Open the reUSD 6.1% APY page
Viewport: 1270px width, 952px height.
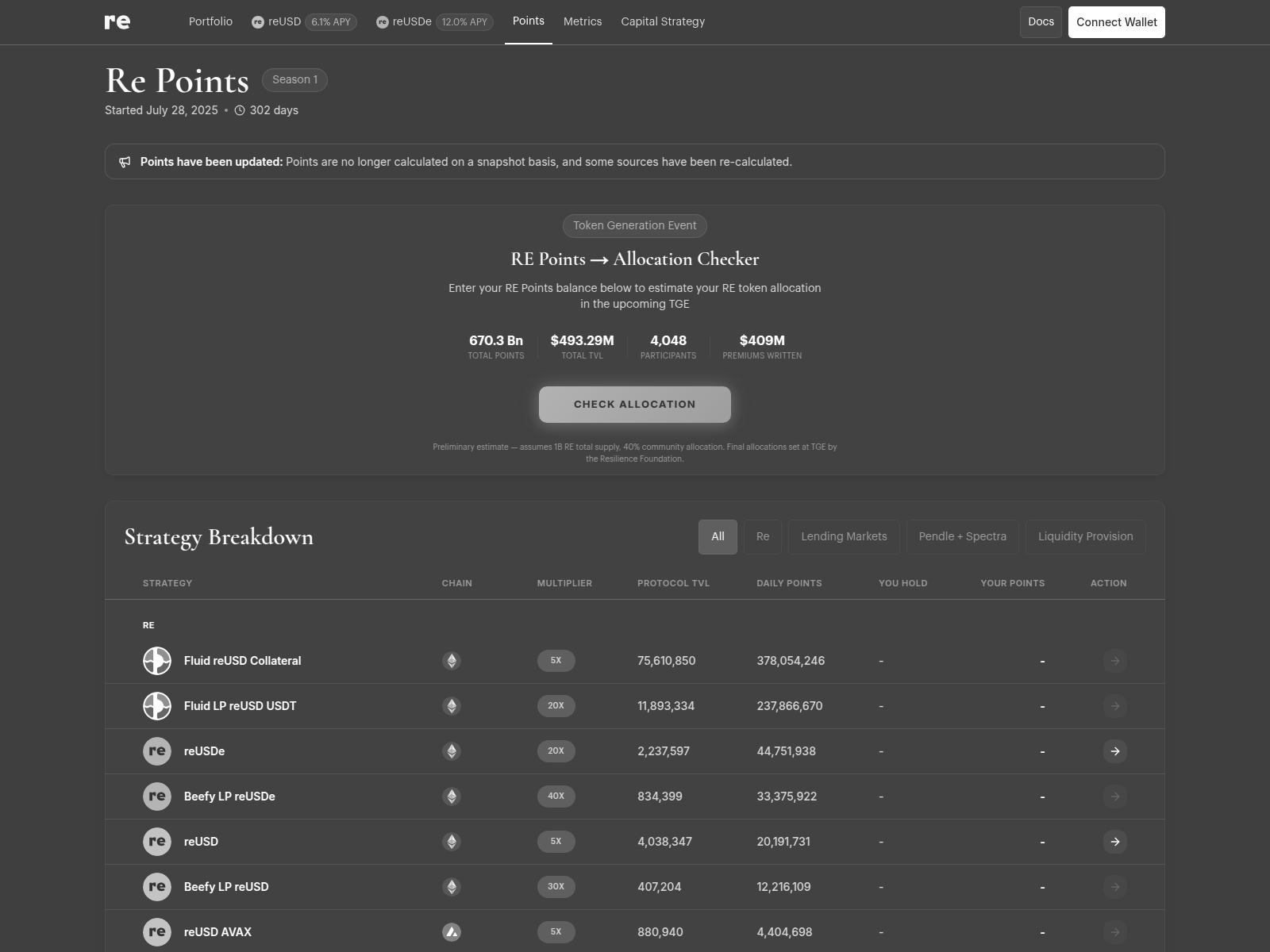(x=304, y=22)
